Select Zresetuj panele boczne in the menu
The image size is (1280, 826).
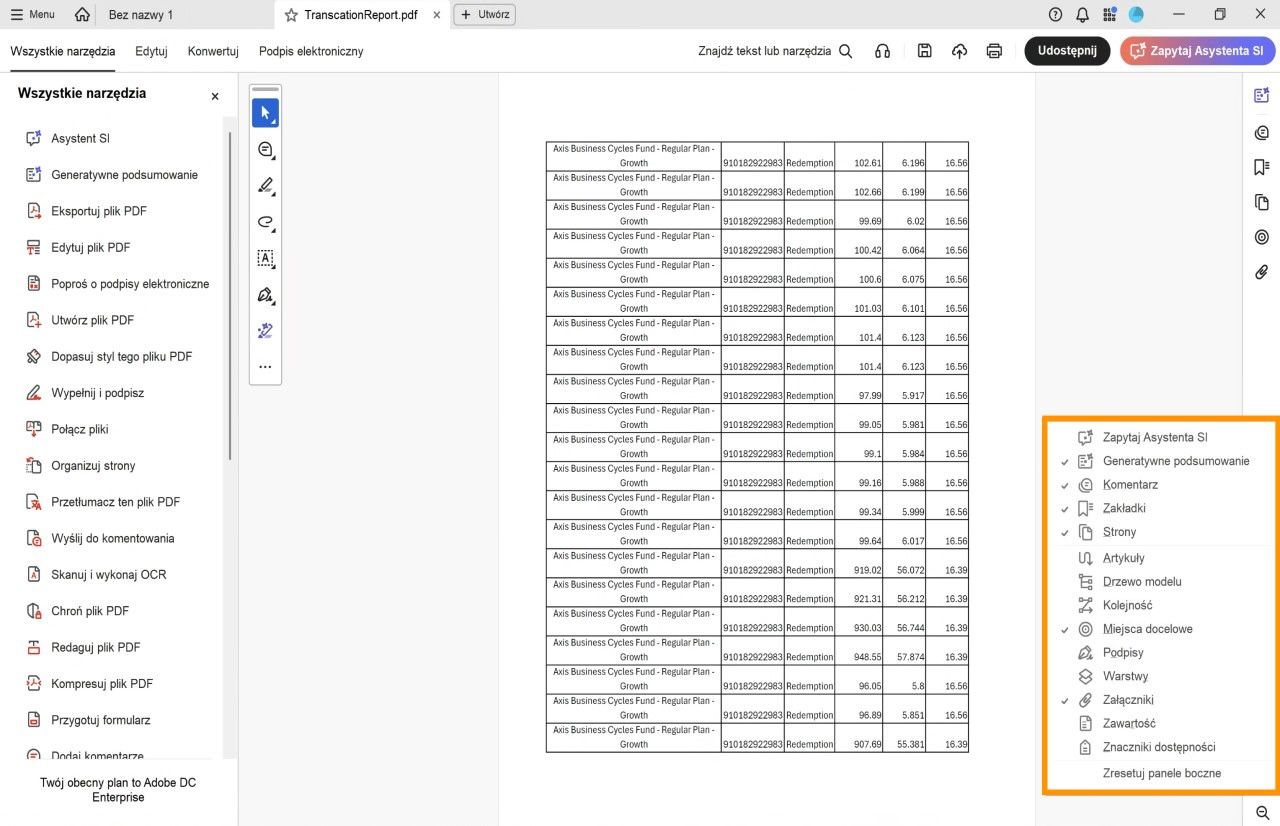(x=1160, y=773)
